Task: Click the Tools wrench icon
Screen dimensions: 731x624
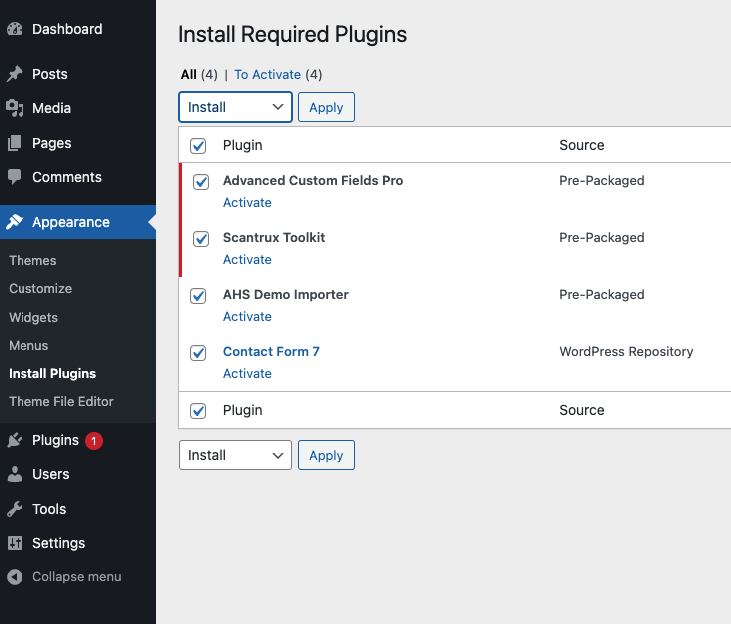Action: click(15, 509)
